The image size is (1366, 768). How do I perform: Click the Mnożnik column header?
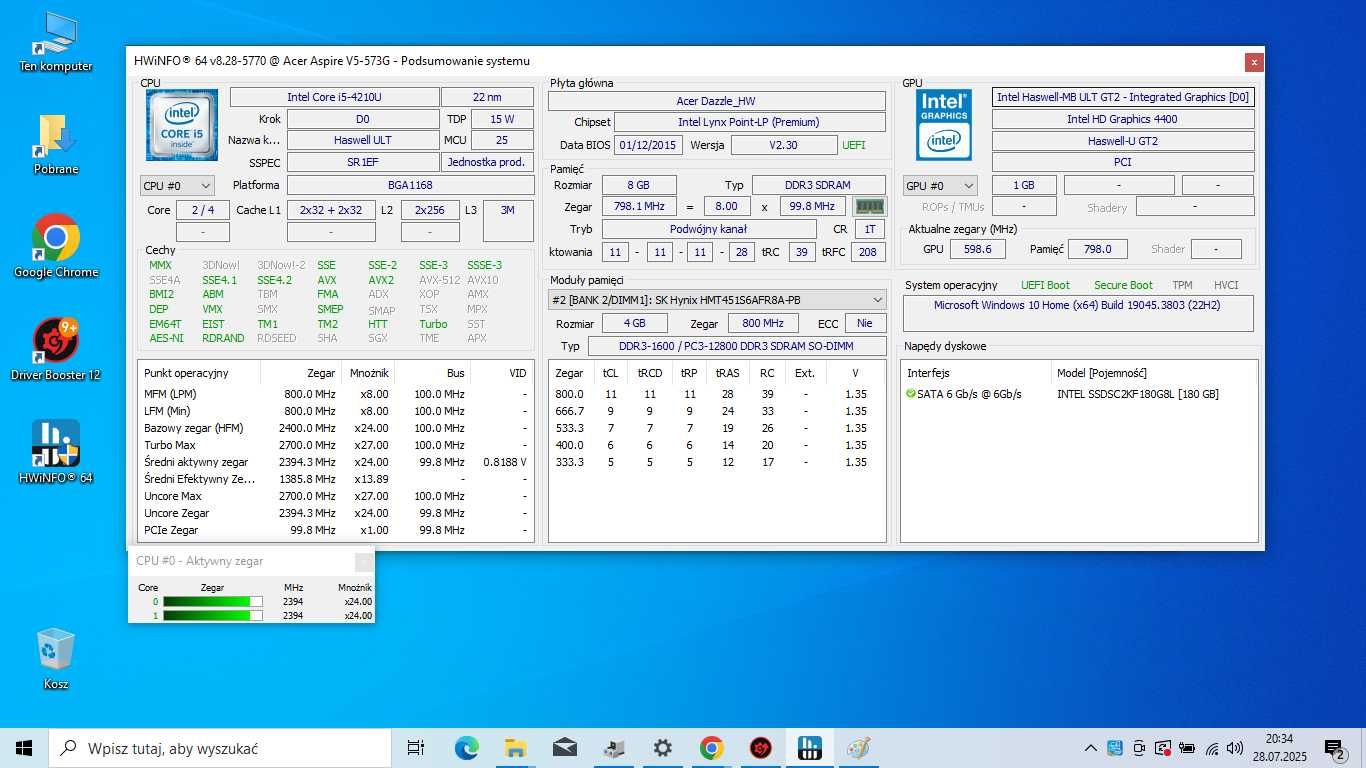pos(368,373)
